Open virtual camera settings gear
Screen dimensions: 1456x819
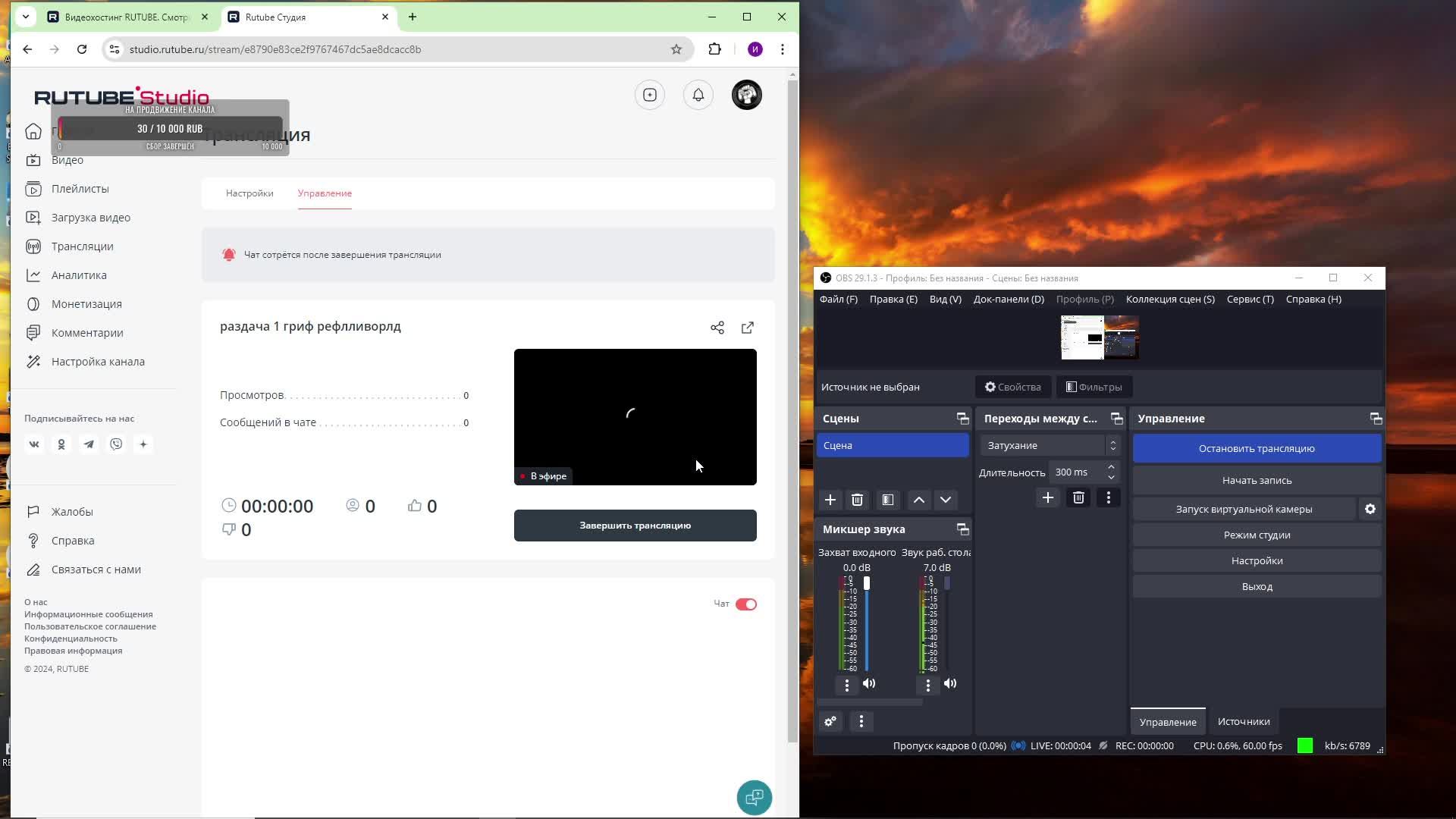[x=1370, y=509]
